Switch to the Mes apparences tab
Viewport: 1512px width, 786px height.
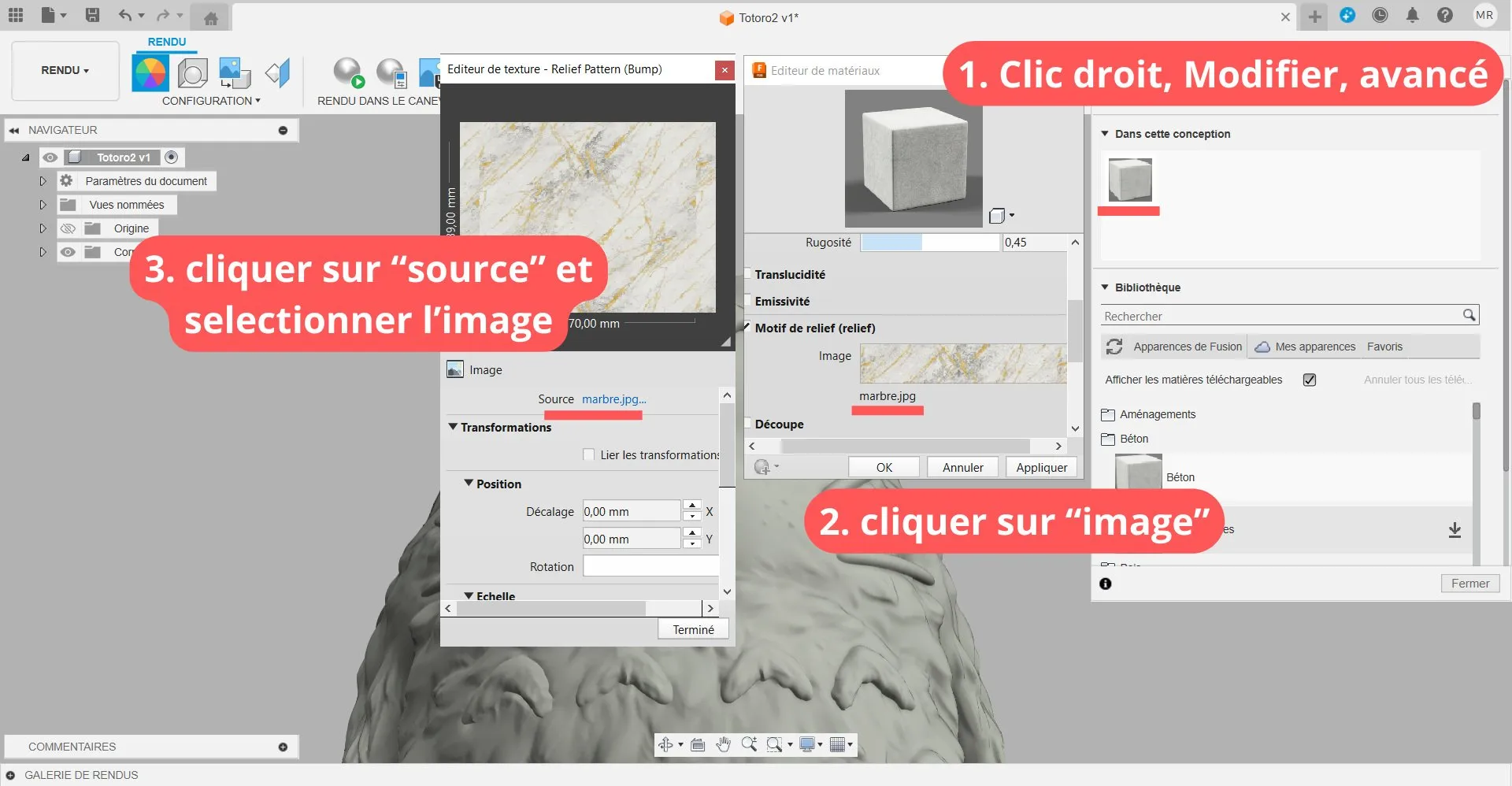(x=1305, y=347)
